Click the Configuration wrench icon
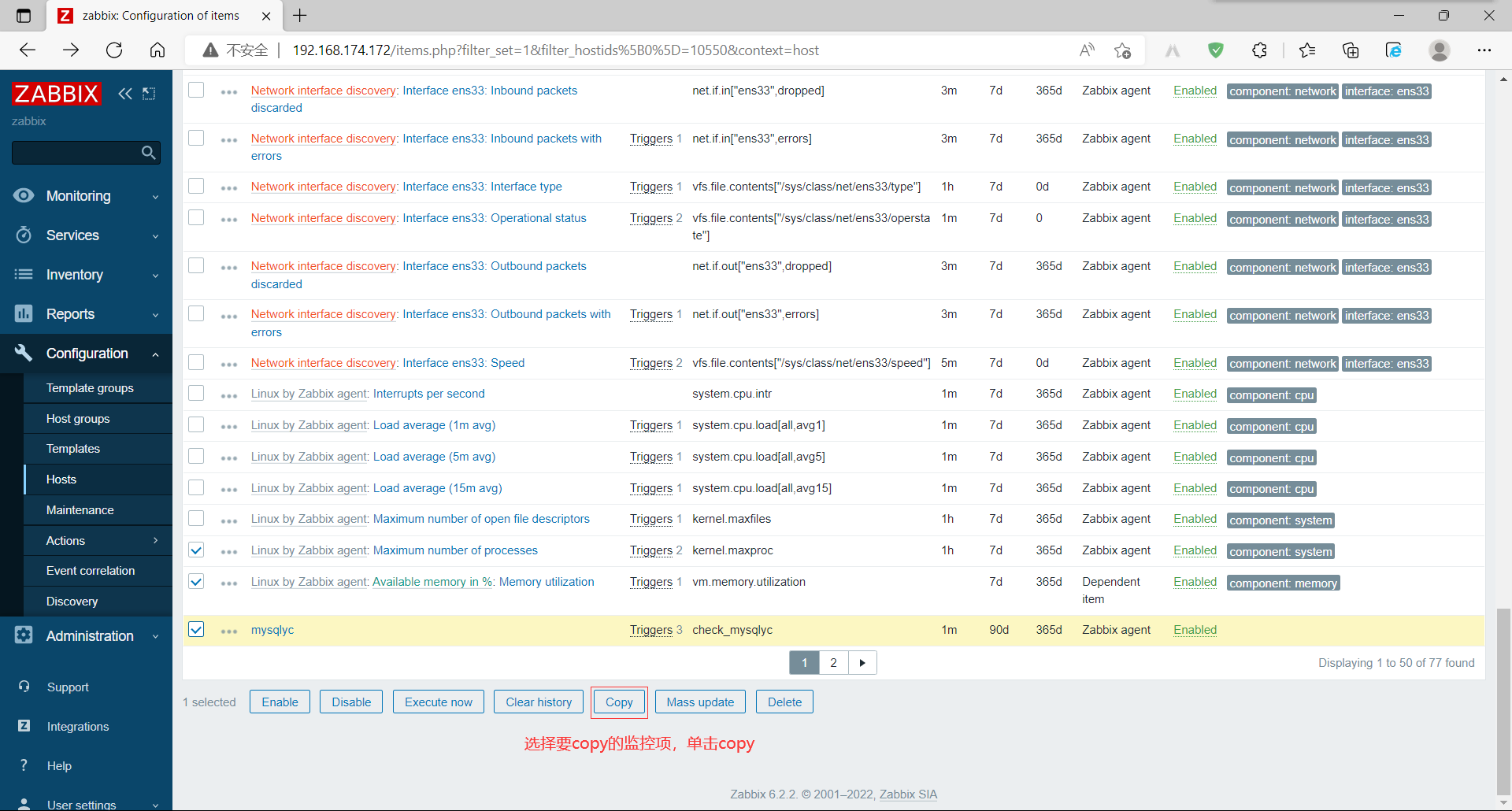Screen dimensions: 1512x811 click(x=24, y=353)
